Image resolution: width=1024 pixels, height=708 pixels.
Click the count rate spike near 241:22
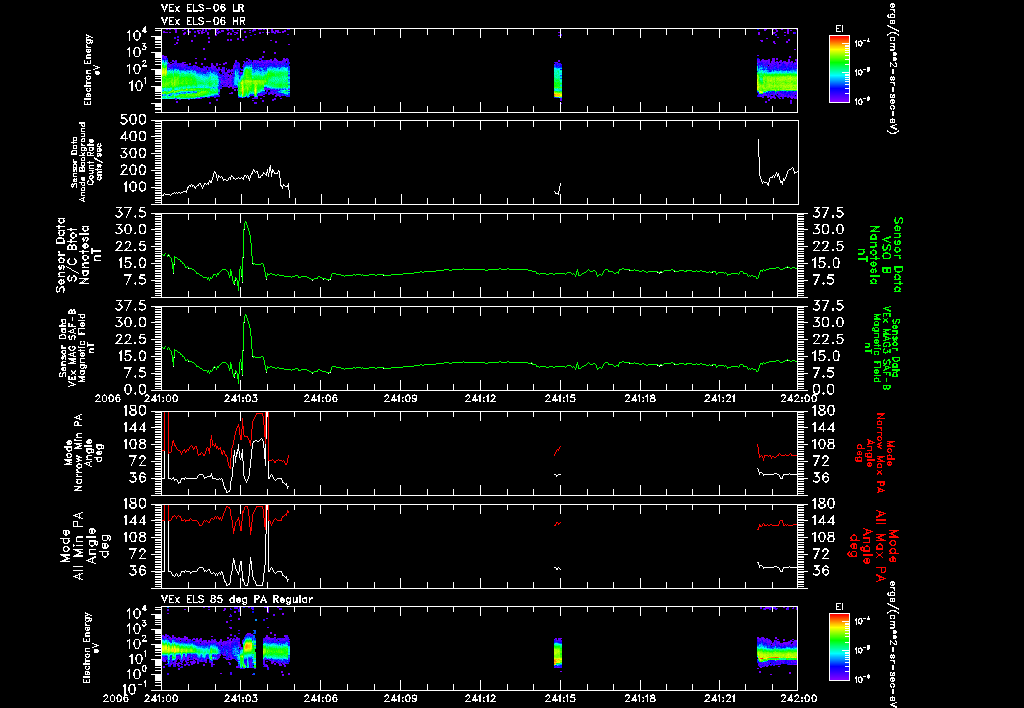point(758,157)
